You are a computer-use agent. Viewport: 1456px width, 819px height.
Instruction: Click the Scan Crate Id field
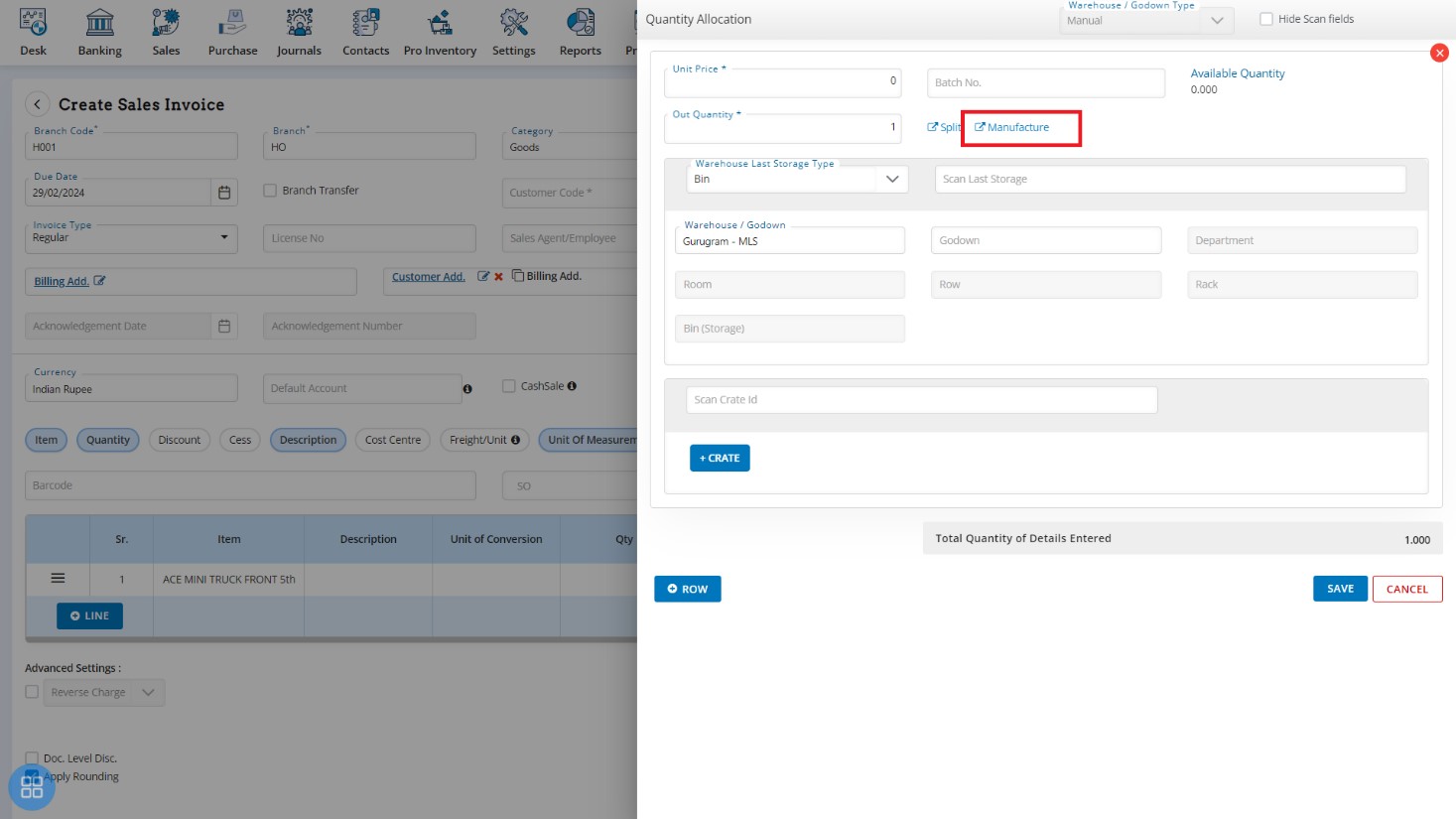pos(921,399)
